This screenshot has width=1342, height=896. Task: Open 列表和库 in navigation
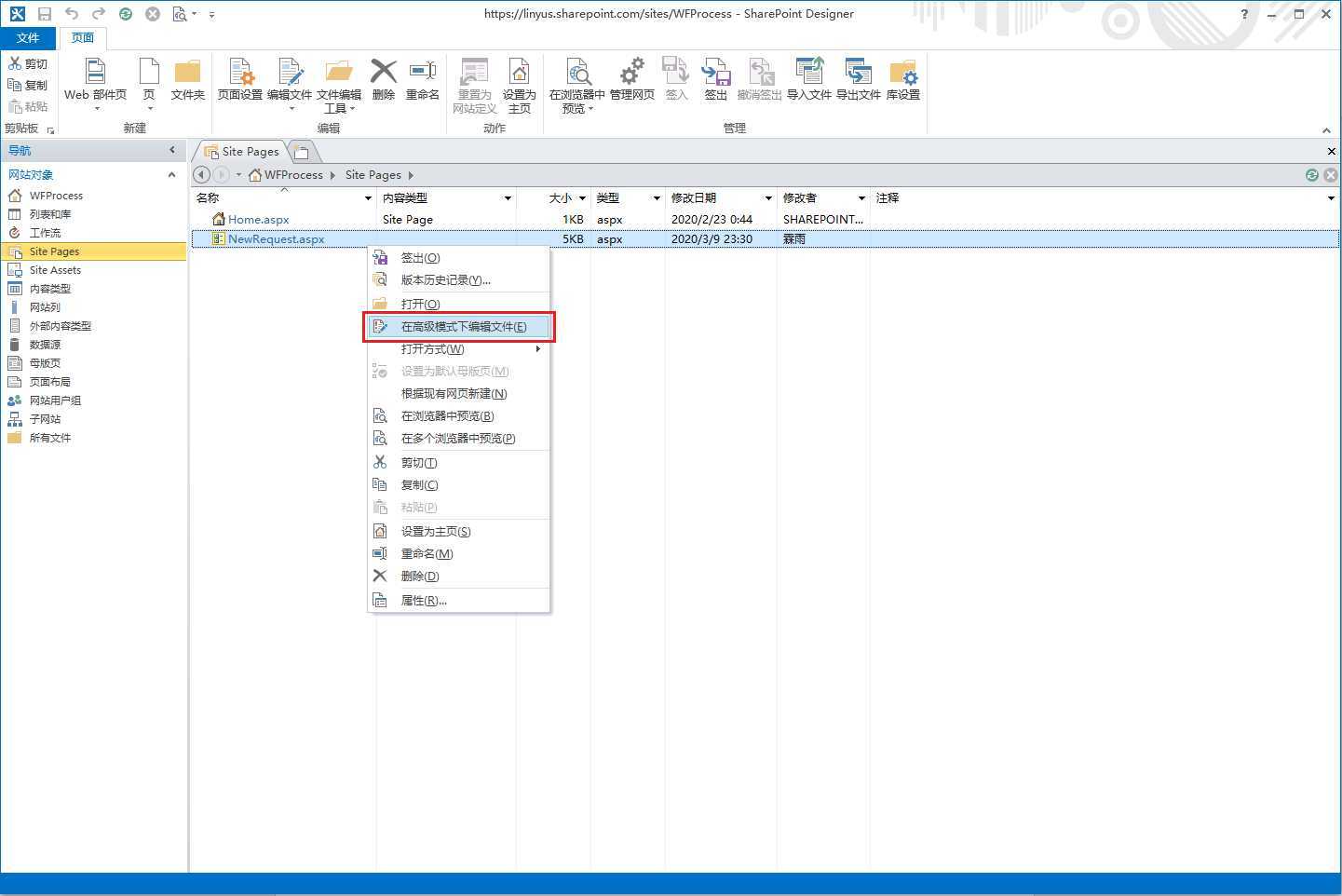[50, 214]
